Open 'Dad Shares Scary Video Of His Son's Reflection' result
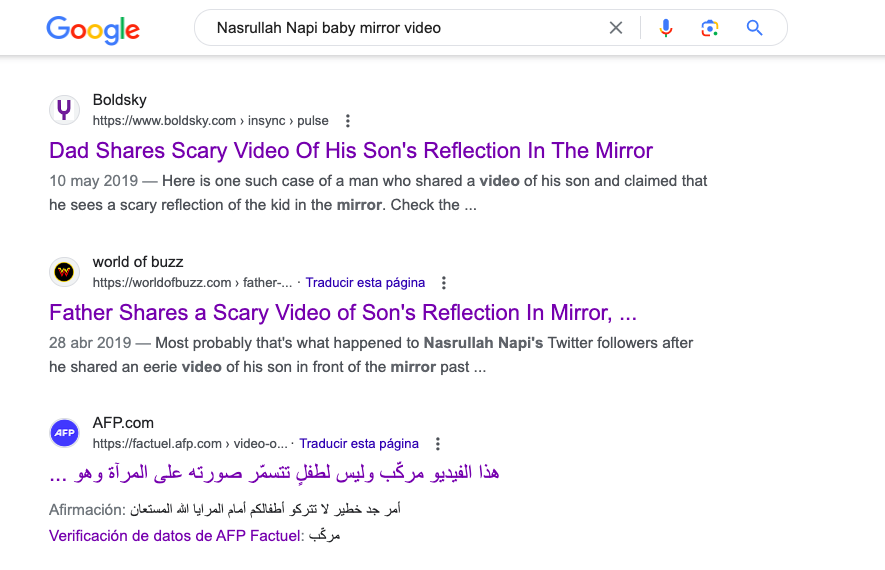Image resolution: width=885 pixels, height=570 pixels. click(351, 151)
